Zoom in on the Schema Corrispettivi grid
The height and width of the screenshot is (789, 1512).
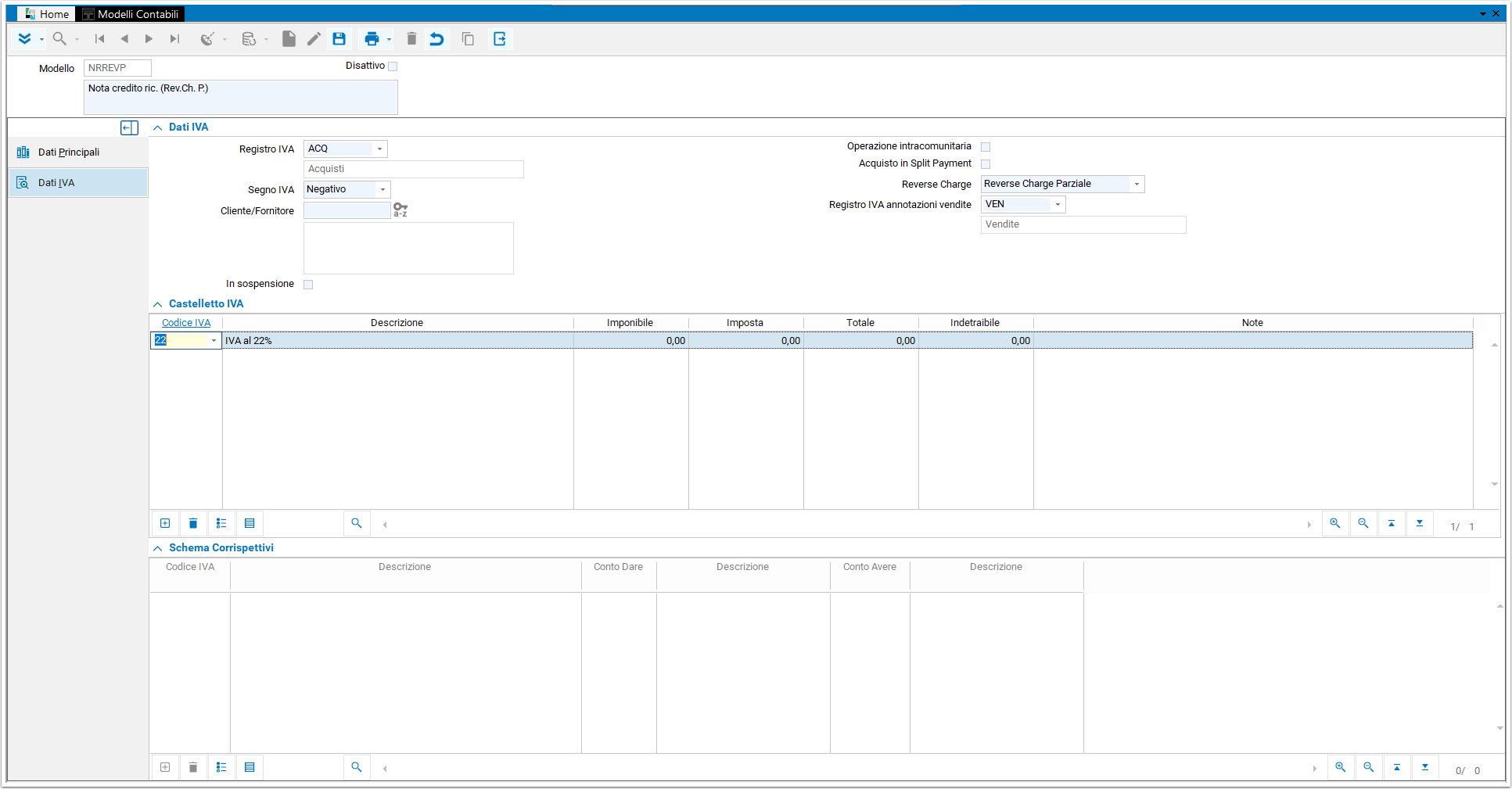[x=1341, y=767]
